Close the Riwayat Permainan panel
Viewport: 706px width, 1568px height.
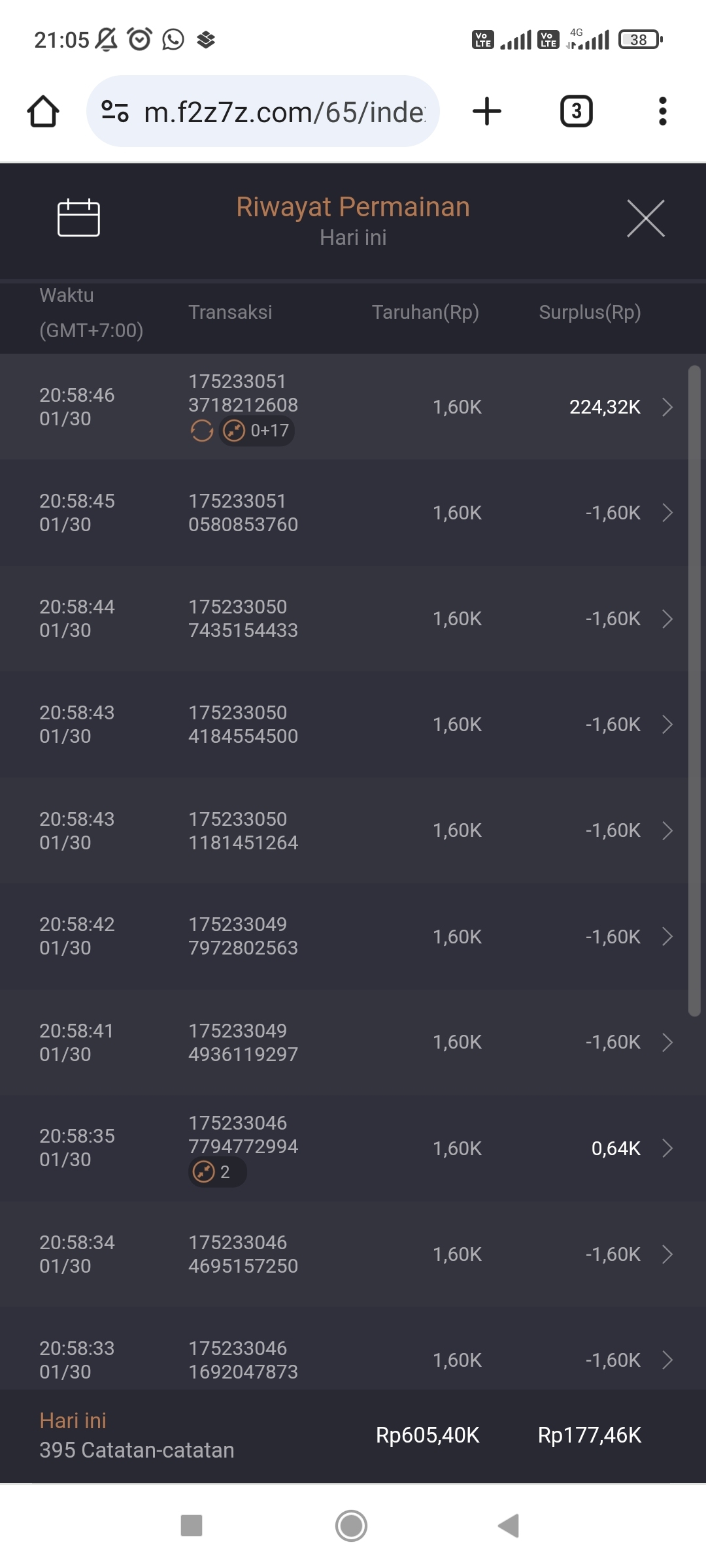[645, 218]
